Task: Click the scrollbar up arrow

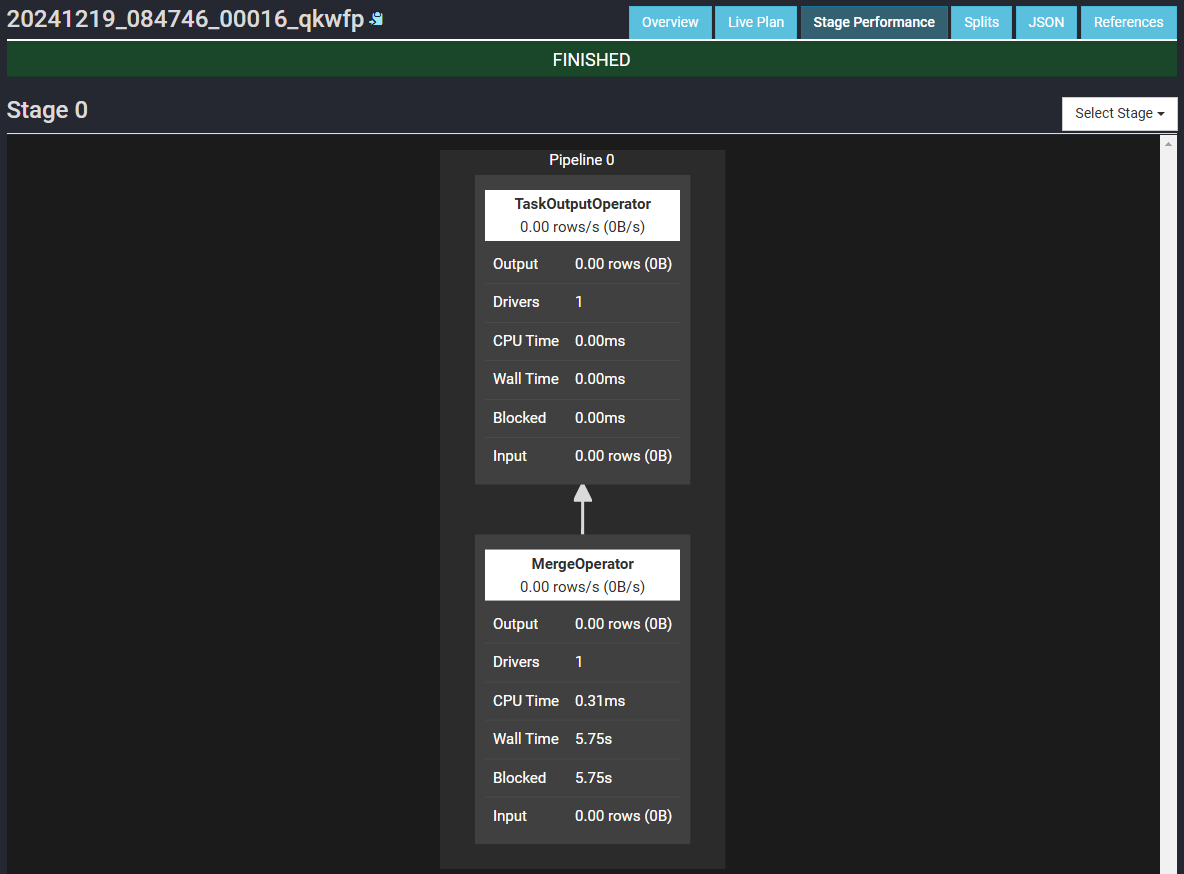Action: (1168, 144)
